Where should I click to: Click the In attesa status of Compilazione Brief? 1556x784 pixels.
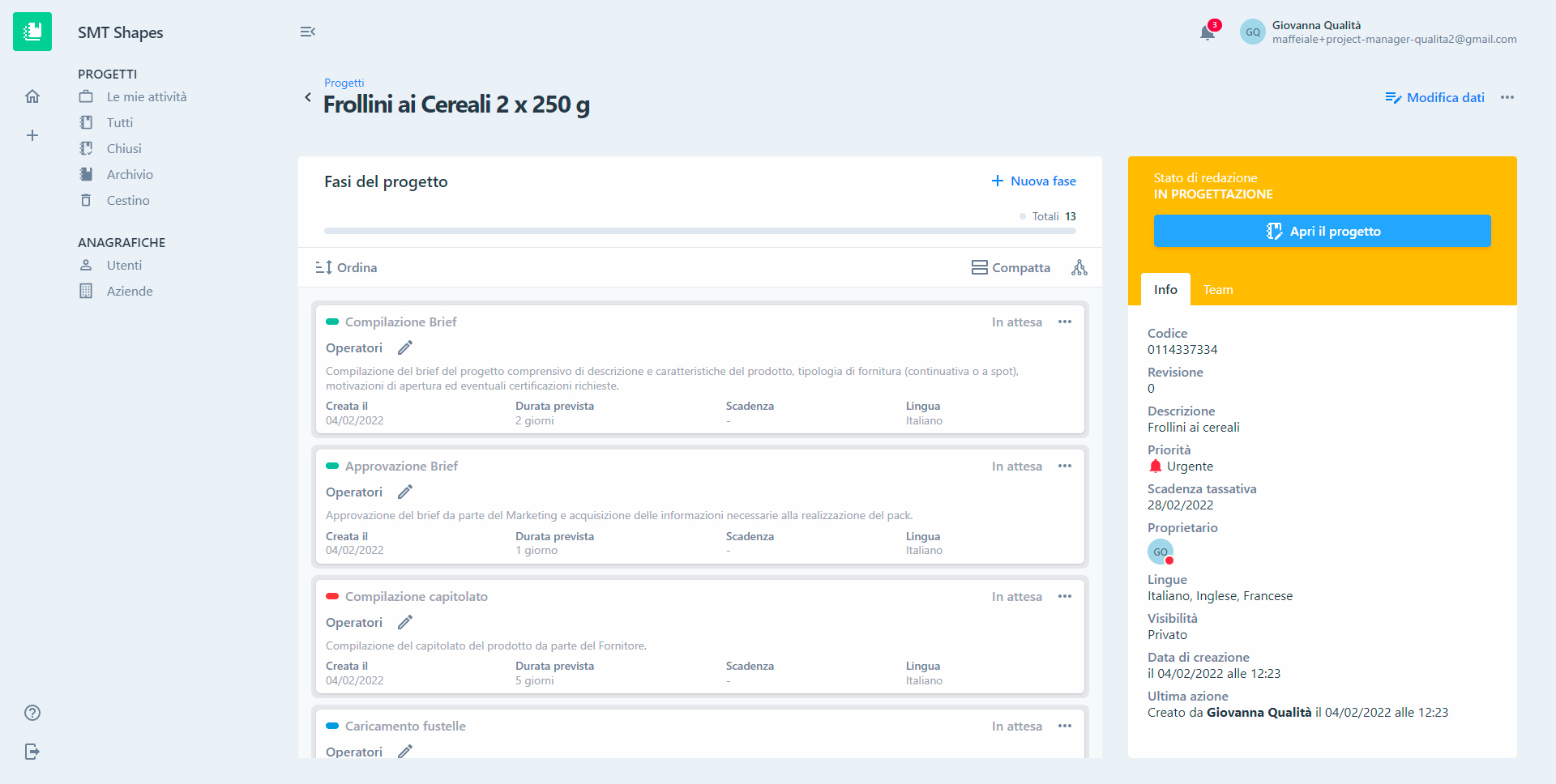(x=1017, y=322)
